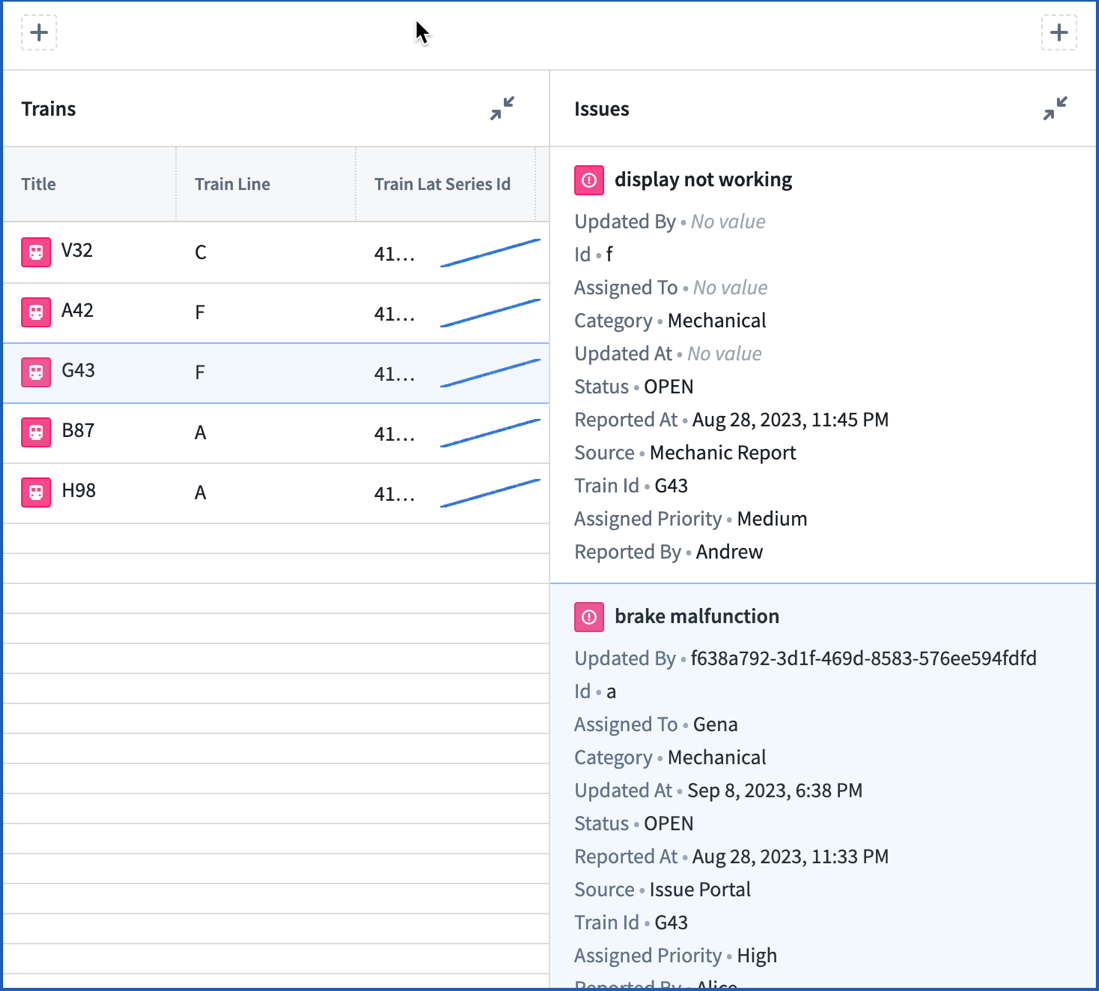This screenshot has height=991, width=1099.
Task: Click Reported At Aug 28, 2023, 11:33 PM
Action: pos(791,856)
